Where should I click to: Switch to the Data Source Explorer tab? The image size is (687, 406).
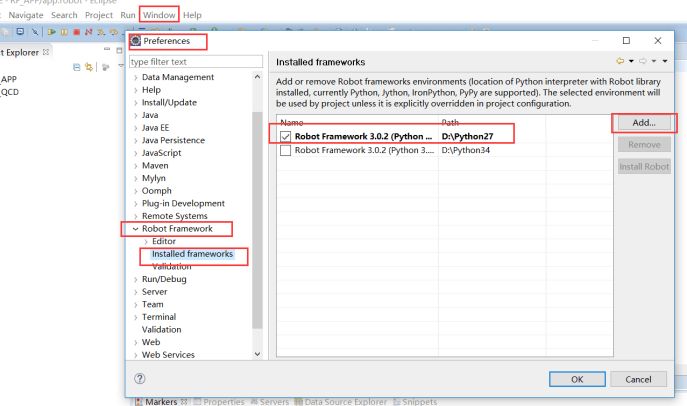coord(341,402)
